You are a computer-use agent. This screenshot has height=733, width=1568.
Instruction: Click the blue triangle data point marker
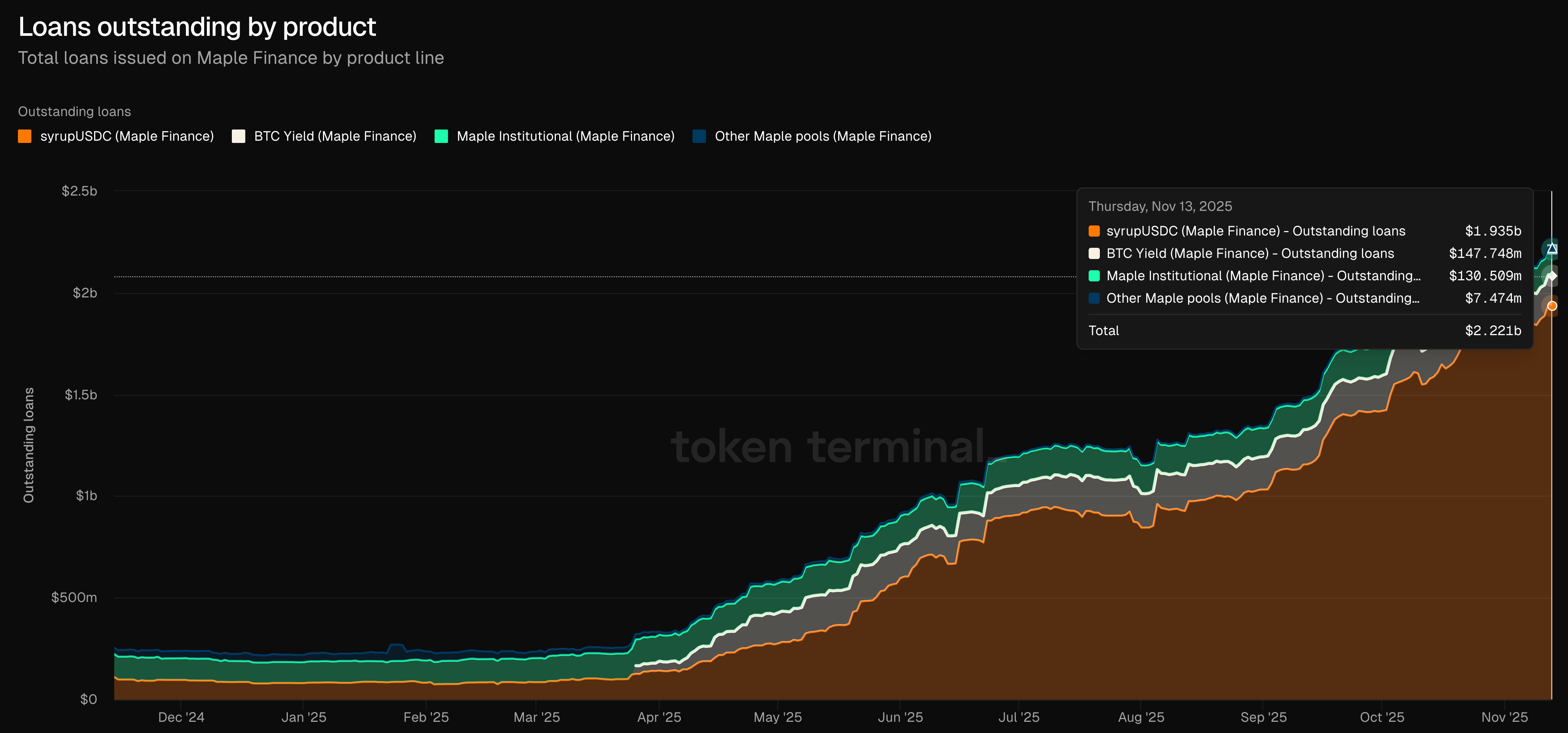tap(1552, 248)
